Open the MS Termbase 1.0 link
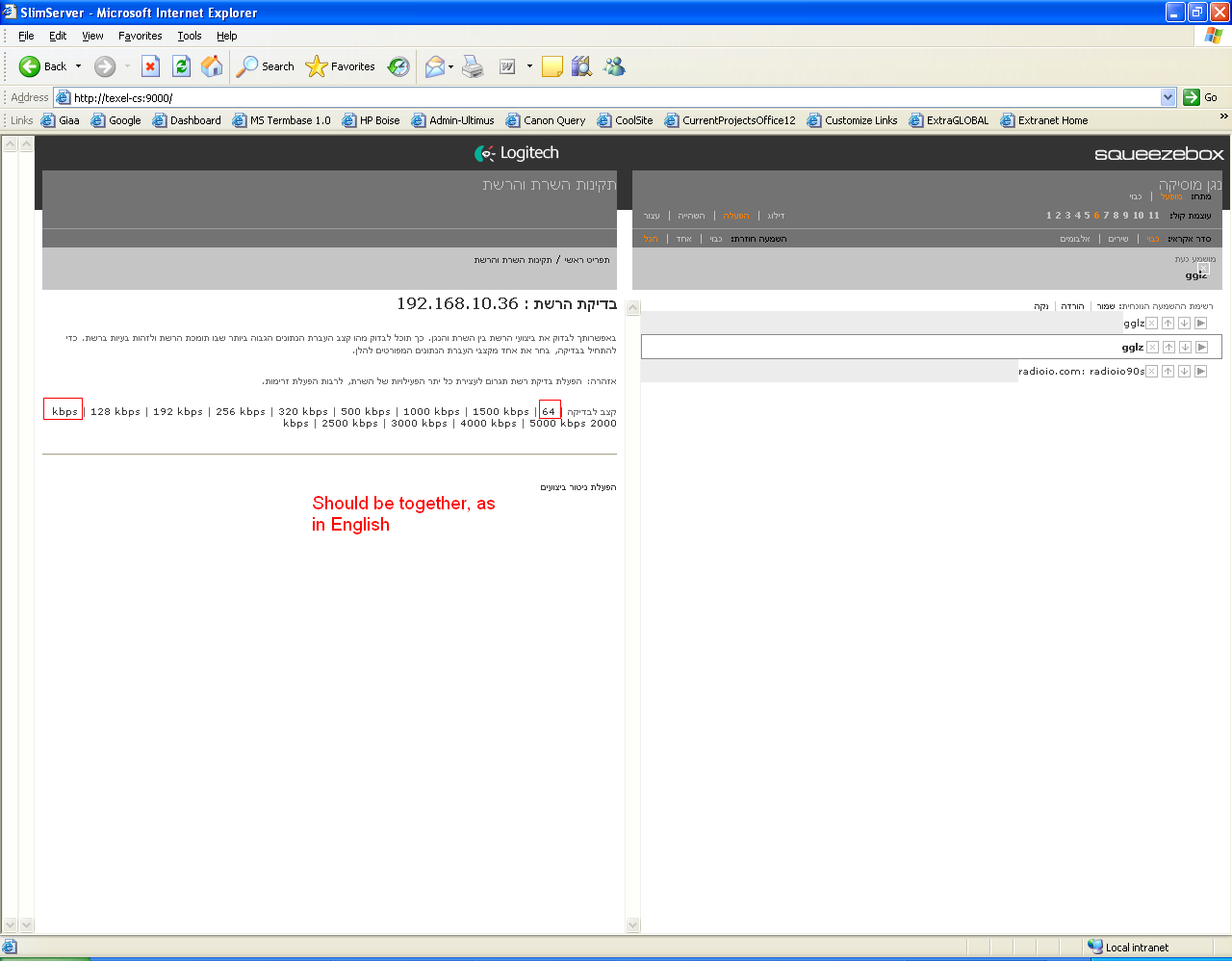This screenshot has width=1232, height=961. [x=290, y=120]
